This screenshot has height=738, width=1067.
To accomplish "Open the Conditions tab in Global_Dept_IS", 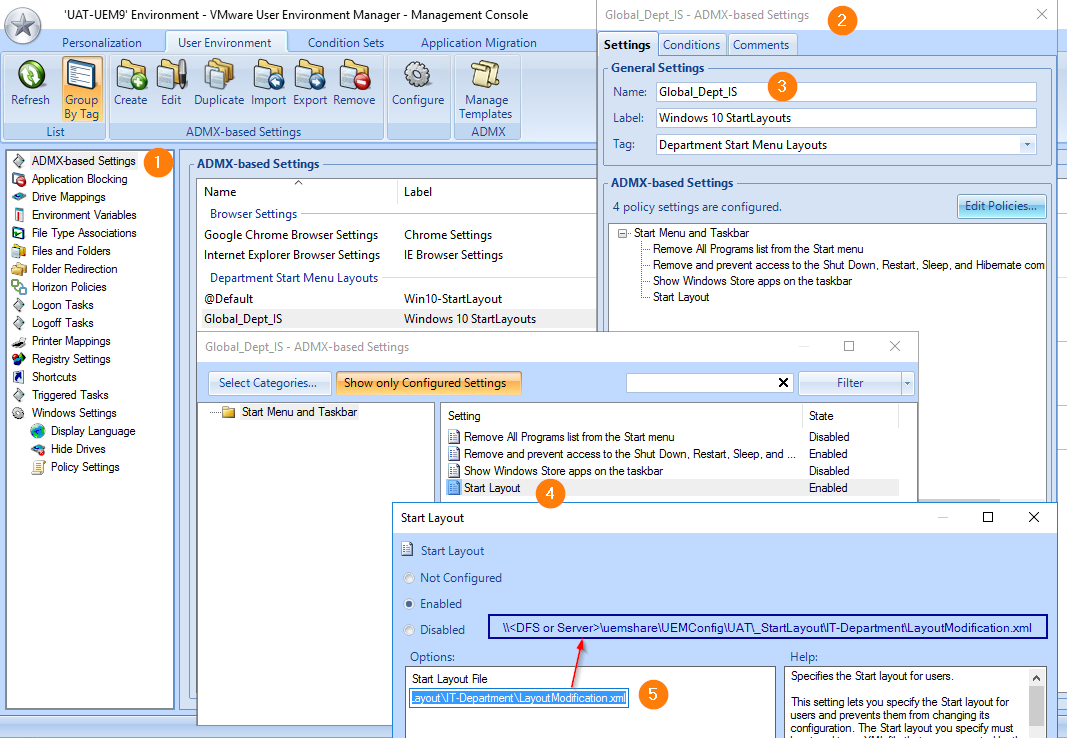I will pos(691,45).
